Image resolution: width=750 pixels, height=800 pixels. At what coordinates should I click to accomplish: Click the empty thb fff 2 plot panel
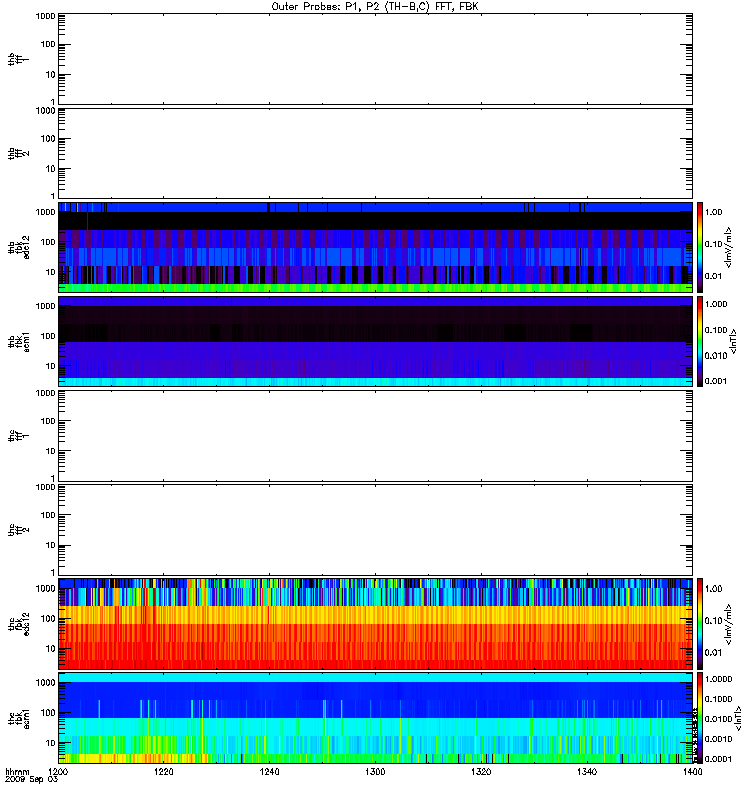coord(375,153)
